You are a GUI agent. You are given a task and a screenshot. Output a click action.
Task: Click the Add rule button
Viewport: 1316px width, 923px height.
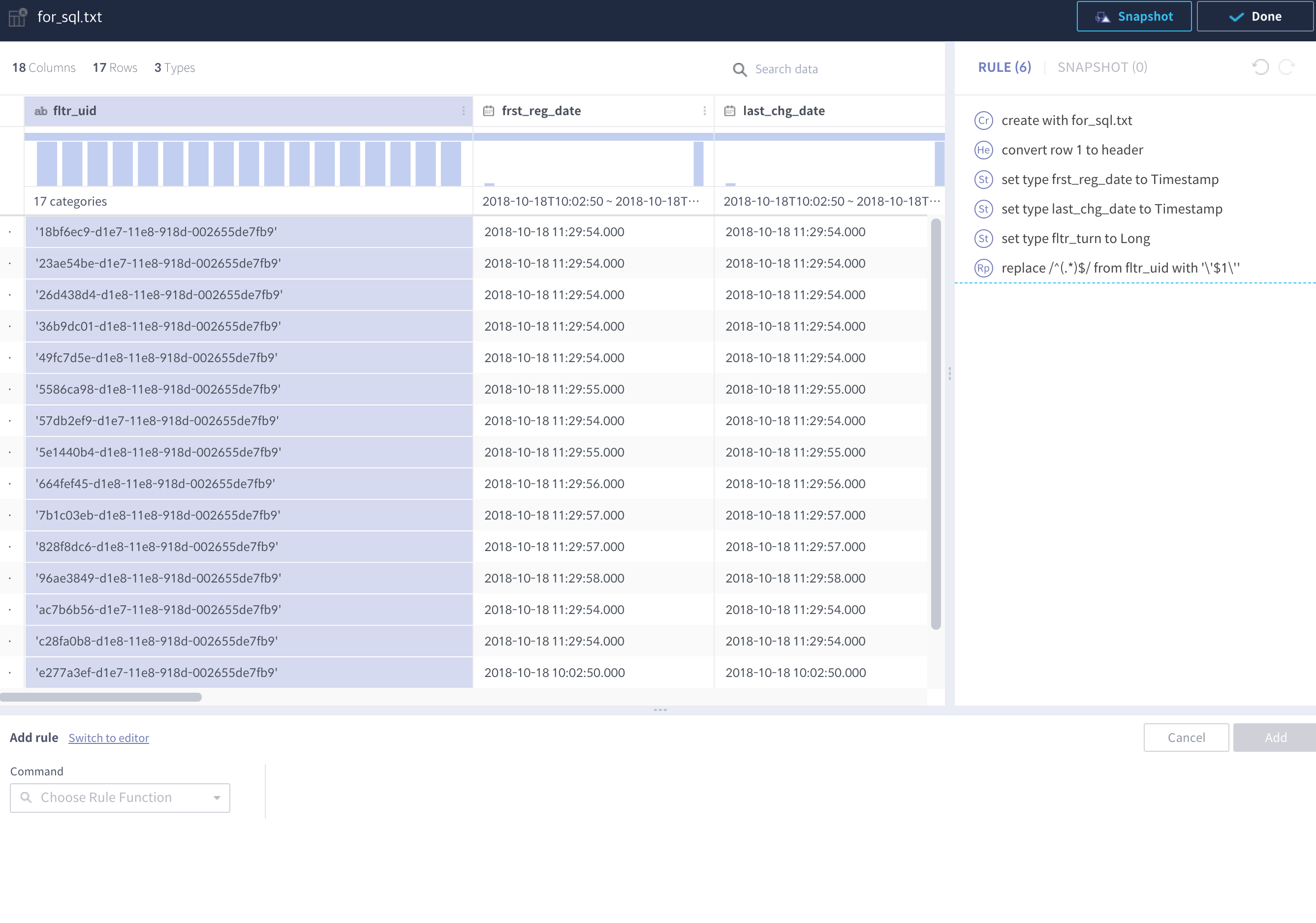pyautogui.click(x=1275, y=738)
